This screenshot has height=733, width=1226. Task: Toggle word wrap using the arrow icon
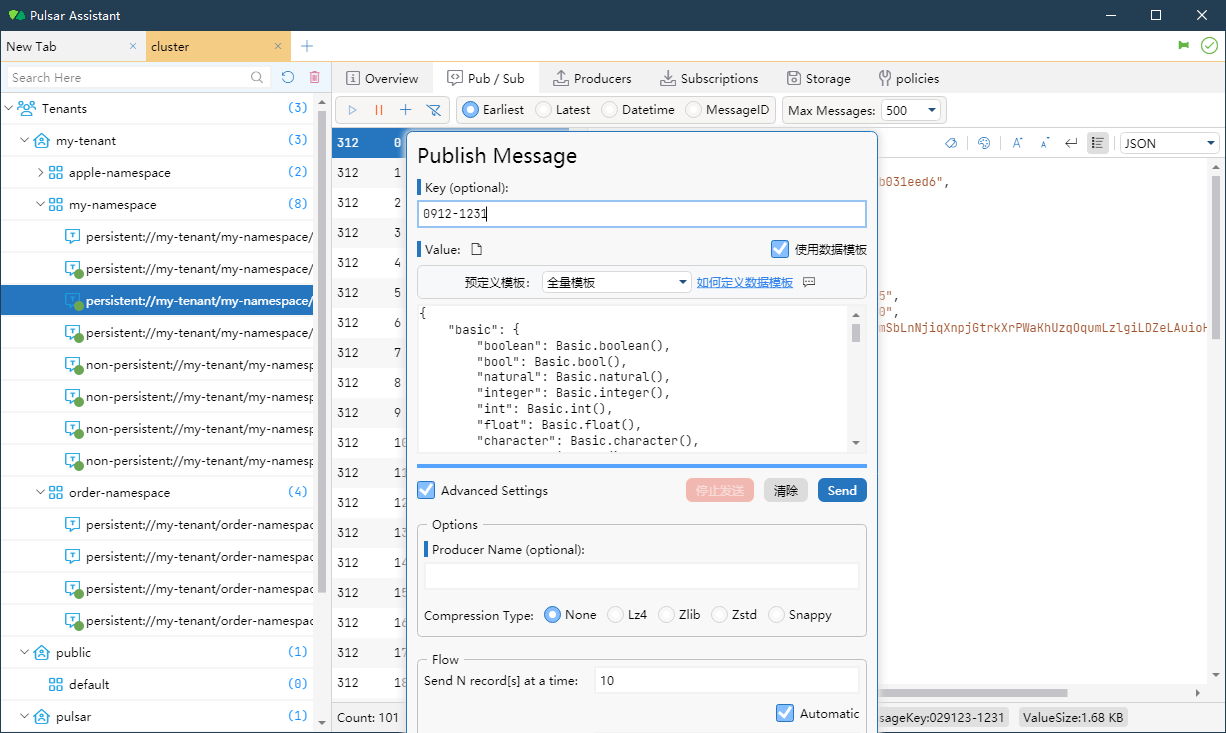click(x=1070, y=143)
